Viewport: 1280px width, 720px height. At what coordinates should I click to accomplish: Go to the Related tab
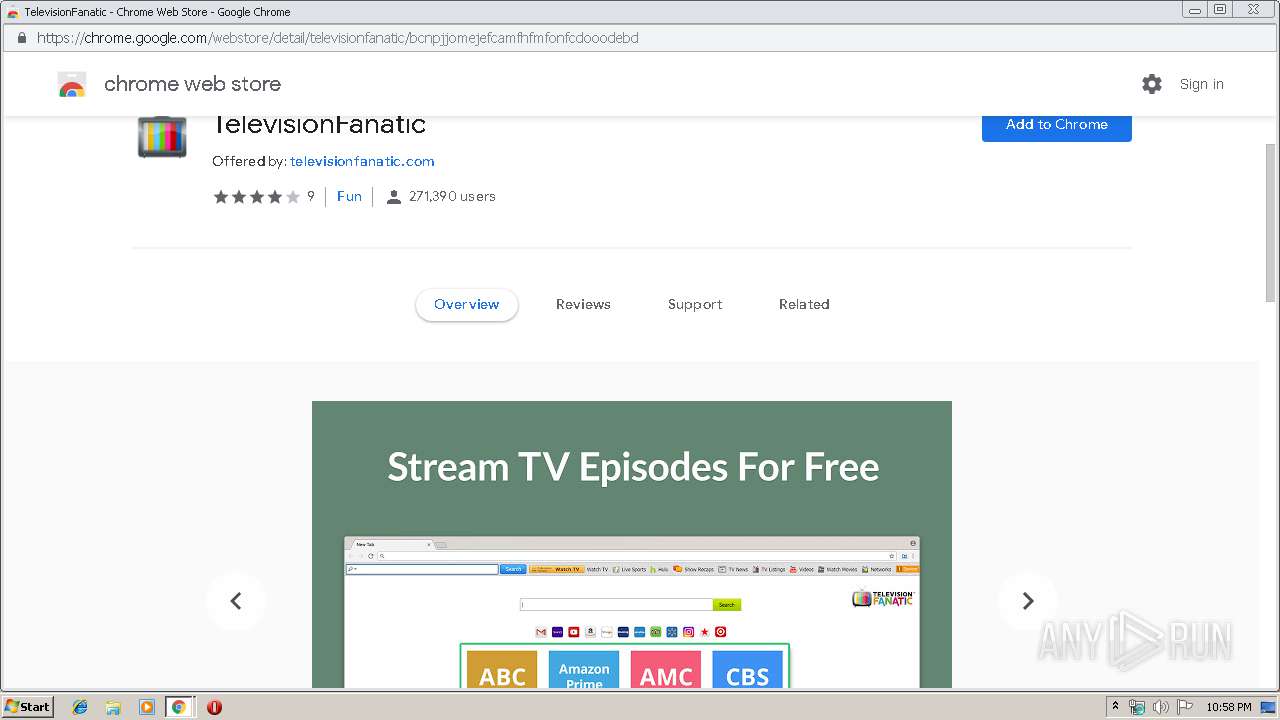click(804, 305)
